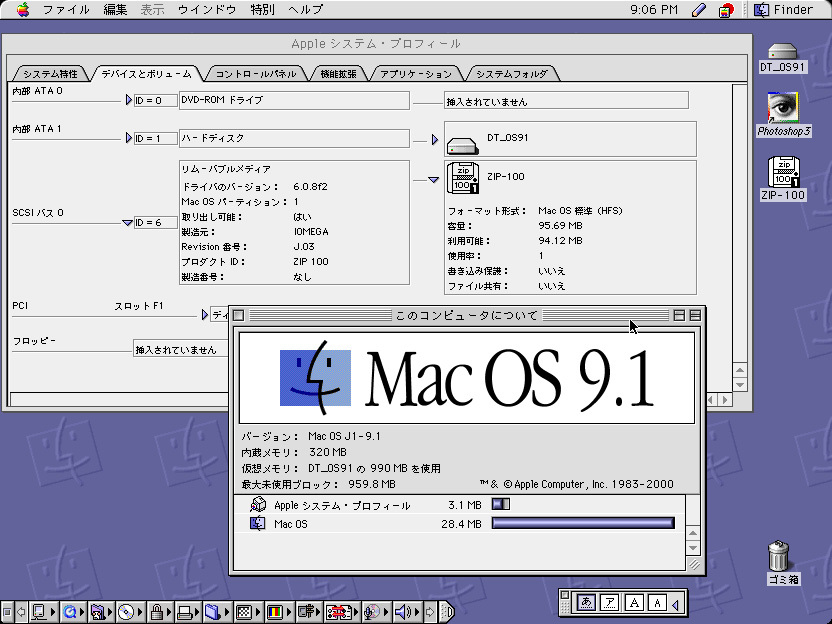
Task: Click the colorful icon next to pencil in menu bar
Action: [725, 10]
